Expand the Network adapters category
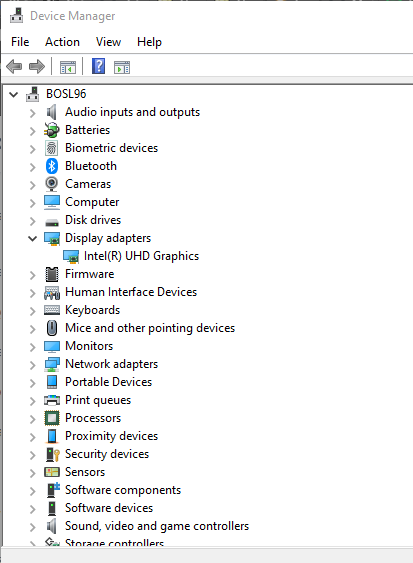Image resolution: width=413 pixels, height=563 pixels. (x=33, y=365)
